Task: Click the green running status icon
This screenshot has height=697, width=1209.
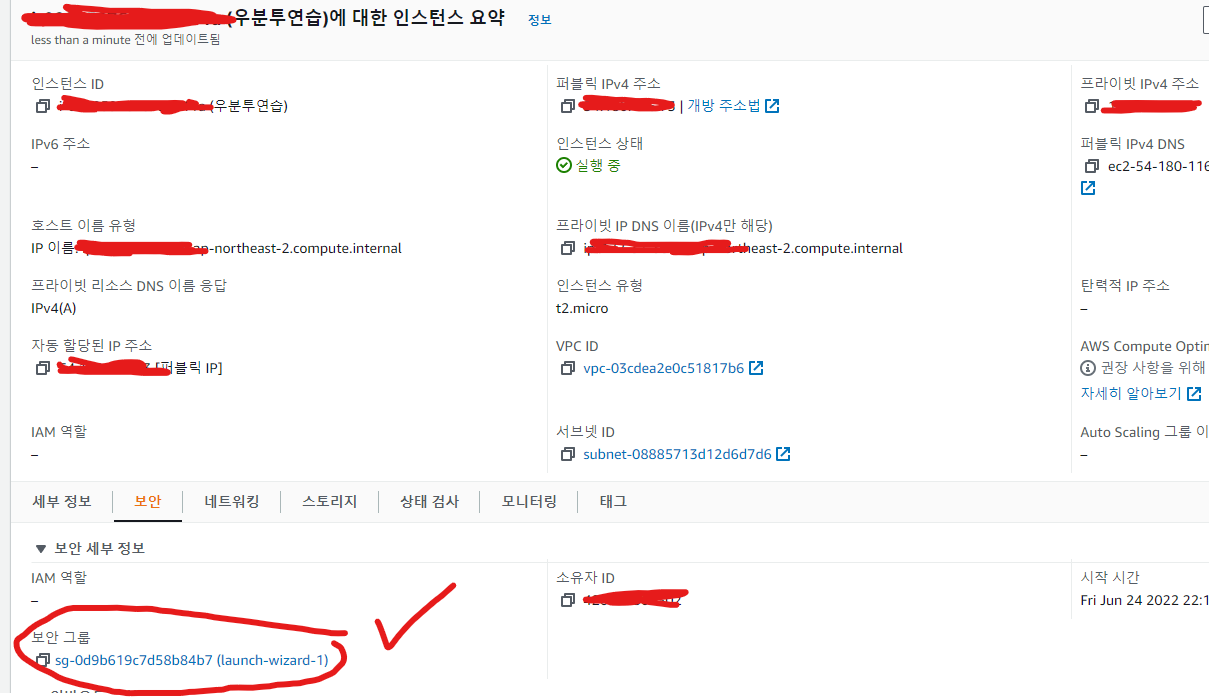Action: click(564, 165)
